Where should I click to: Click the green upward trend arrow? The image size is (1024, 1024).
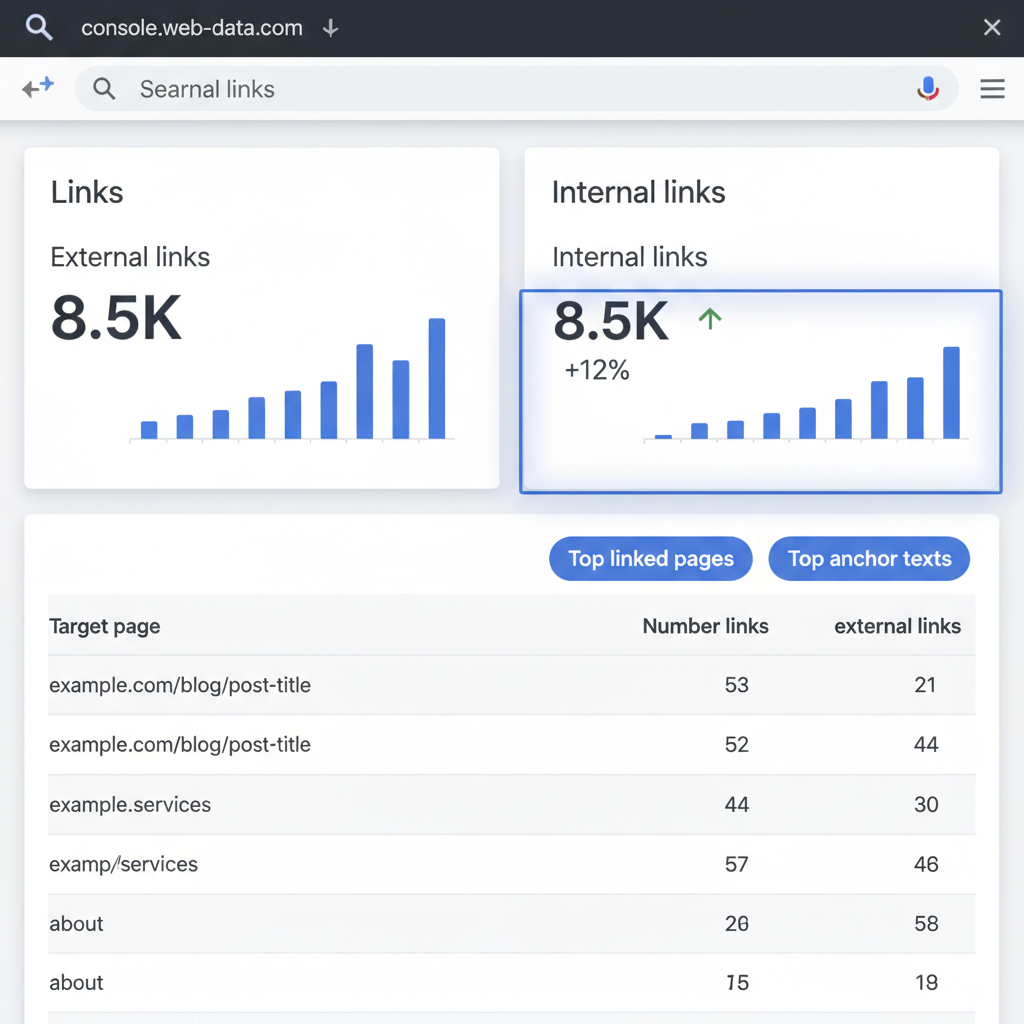(710, 319)
